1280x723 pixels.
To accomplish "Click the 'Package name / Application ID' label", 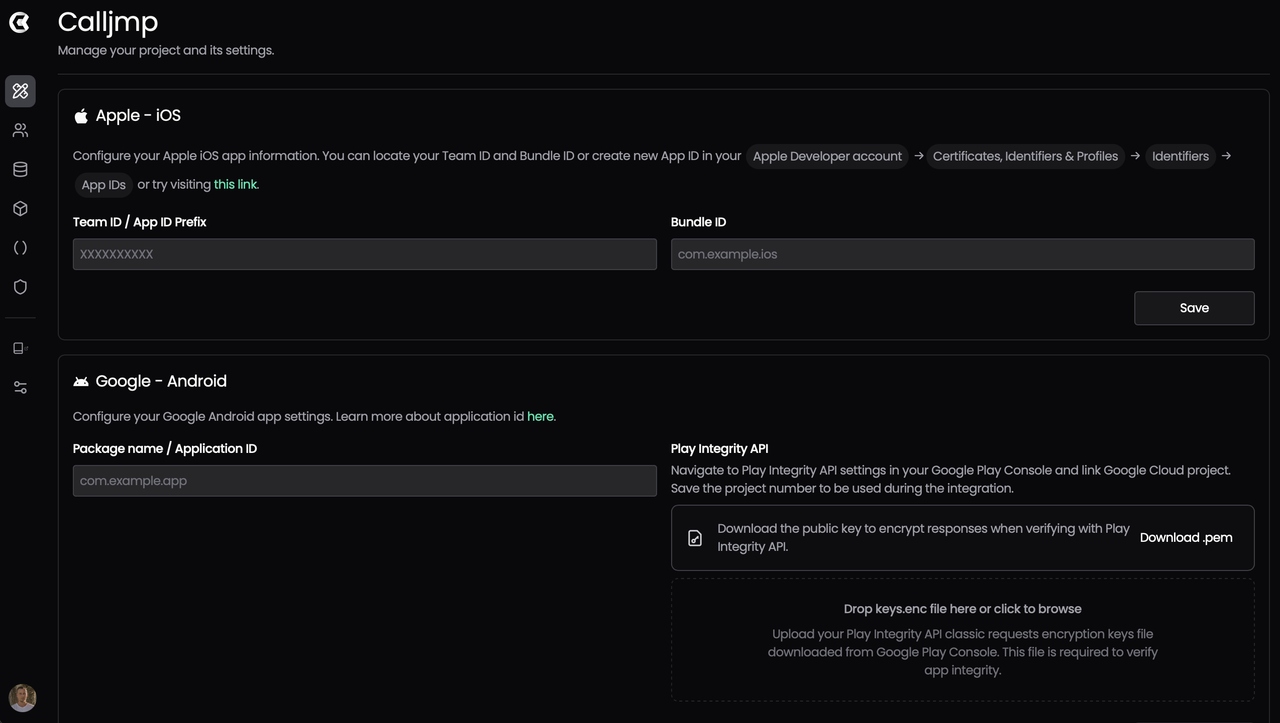I will pyautogui.click(x=165, y=449).
